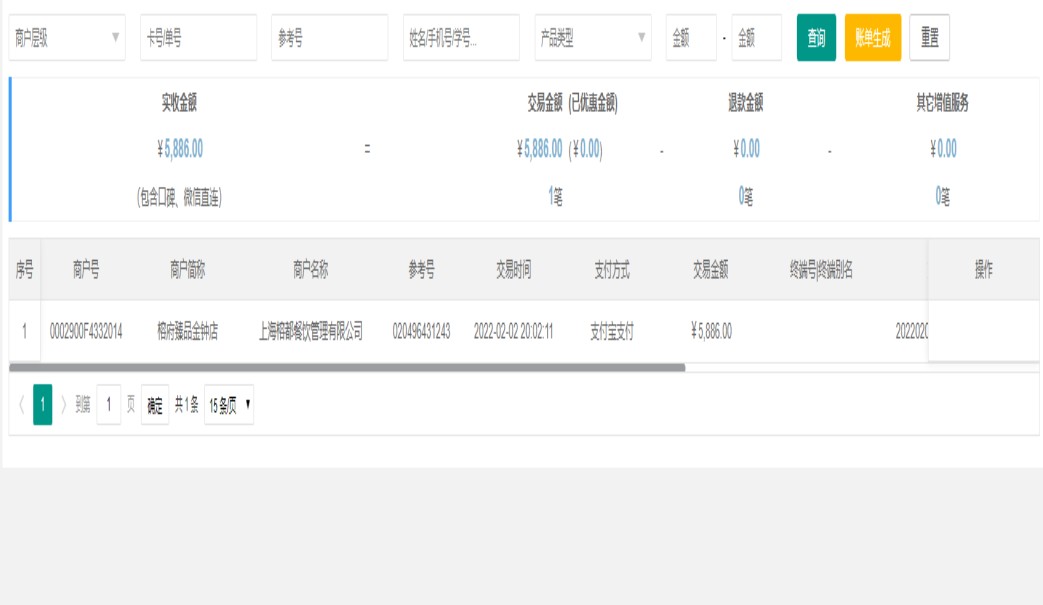
Task: Expand the 产品类型 dropdown
Action: click(592, 38)
